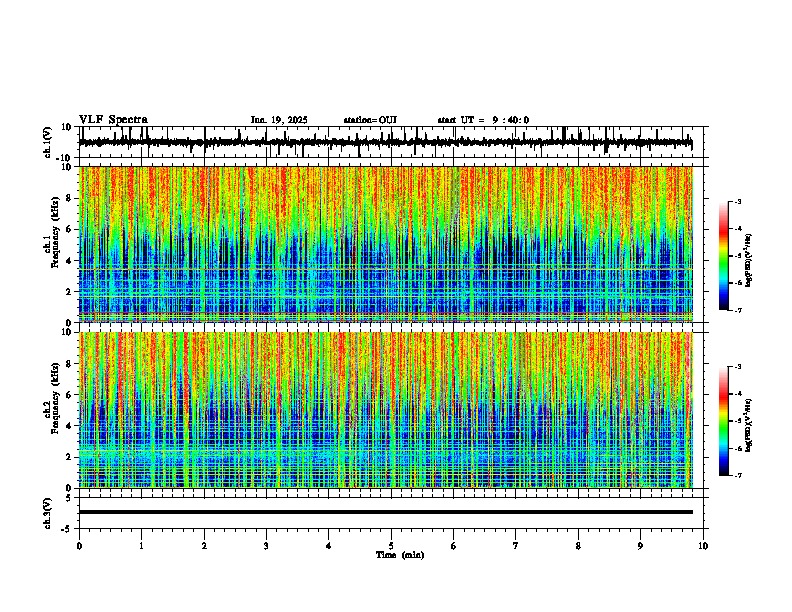
Task: Click the ch.2 color bar unit label
Action: click(749, 425)
